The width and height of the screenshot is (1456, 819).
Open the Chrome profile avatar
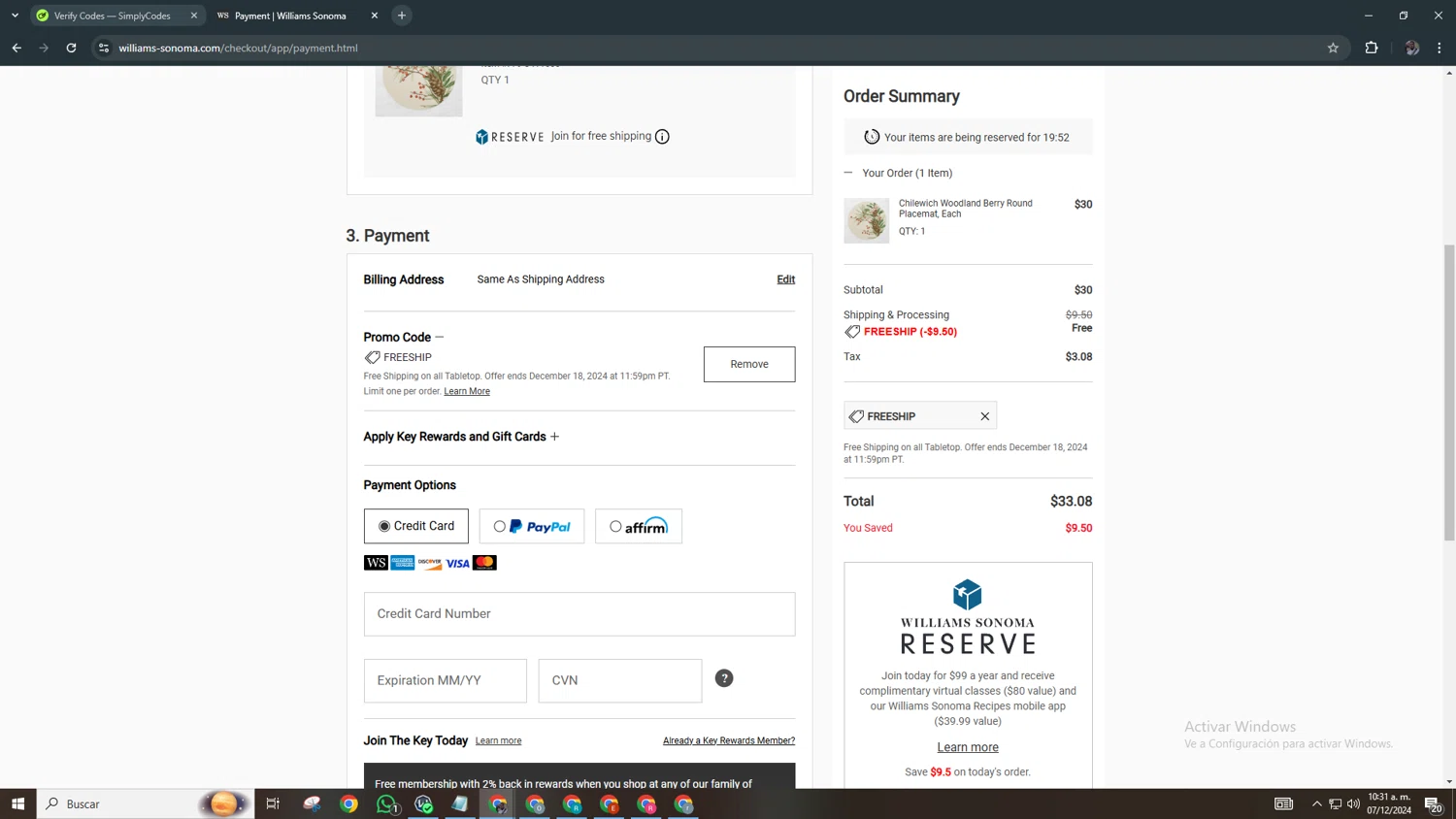click(x=1412, y=48)
